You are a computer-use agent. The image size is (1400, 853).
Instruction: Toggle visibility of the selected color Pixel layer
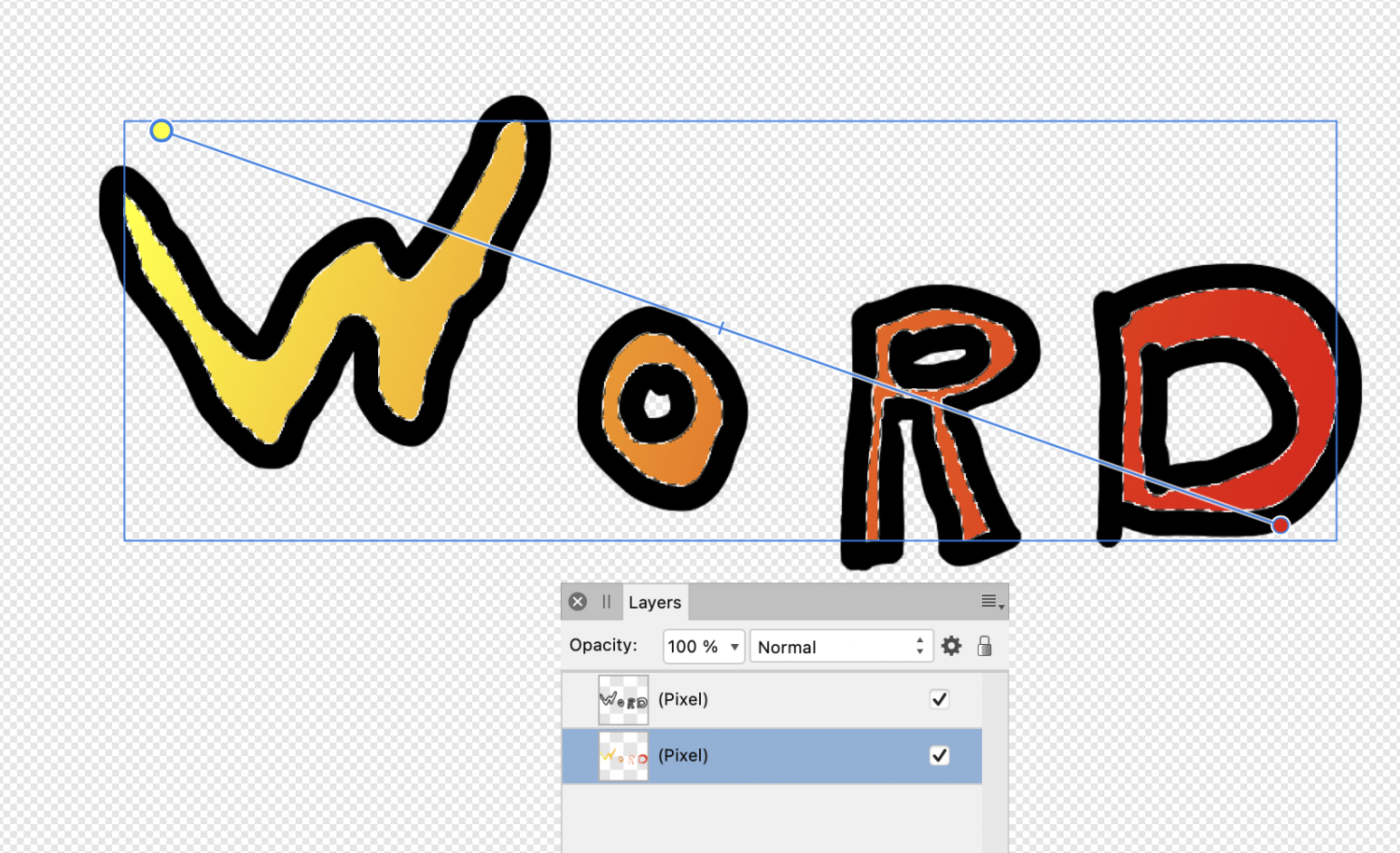pyautogui.click(x=939, y=755)
